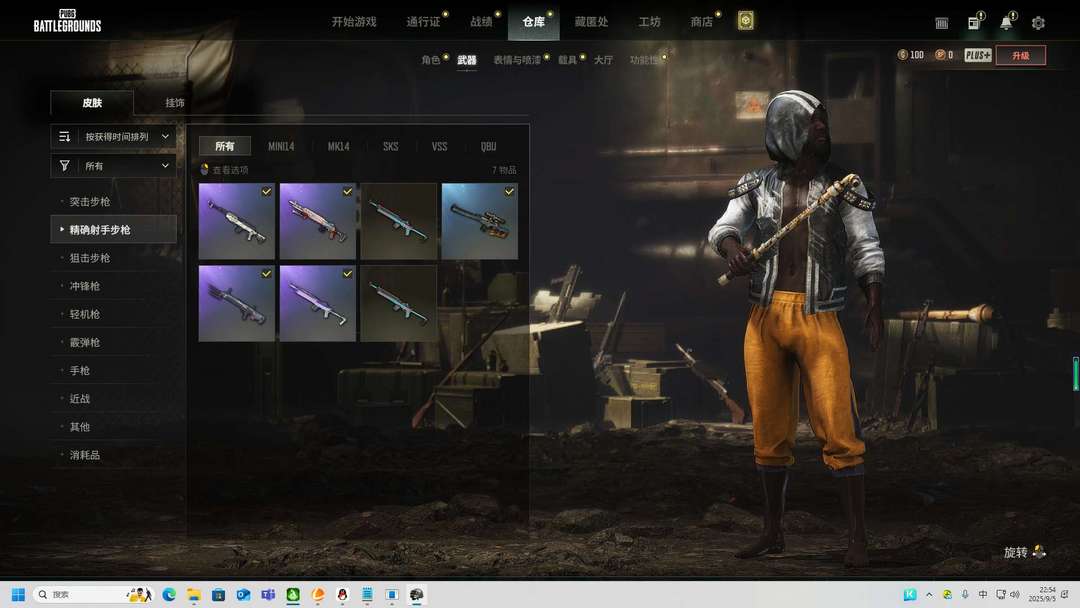
Task: Filter skins by MINI14
Action: click(281, 146)
